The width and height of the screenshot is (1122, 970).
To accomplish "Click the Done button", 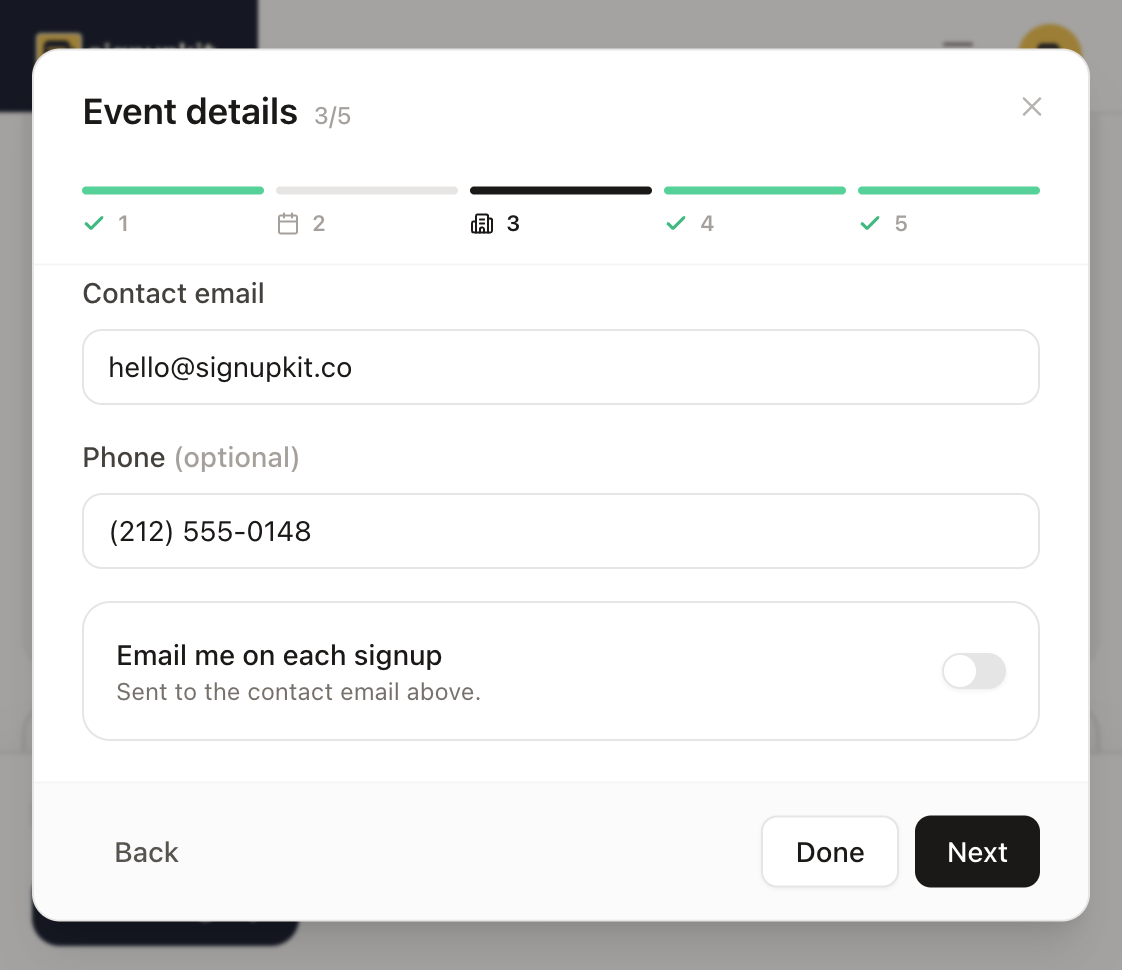I will point(829,851).
